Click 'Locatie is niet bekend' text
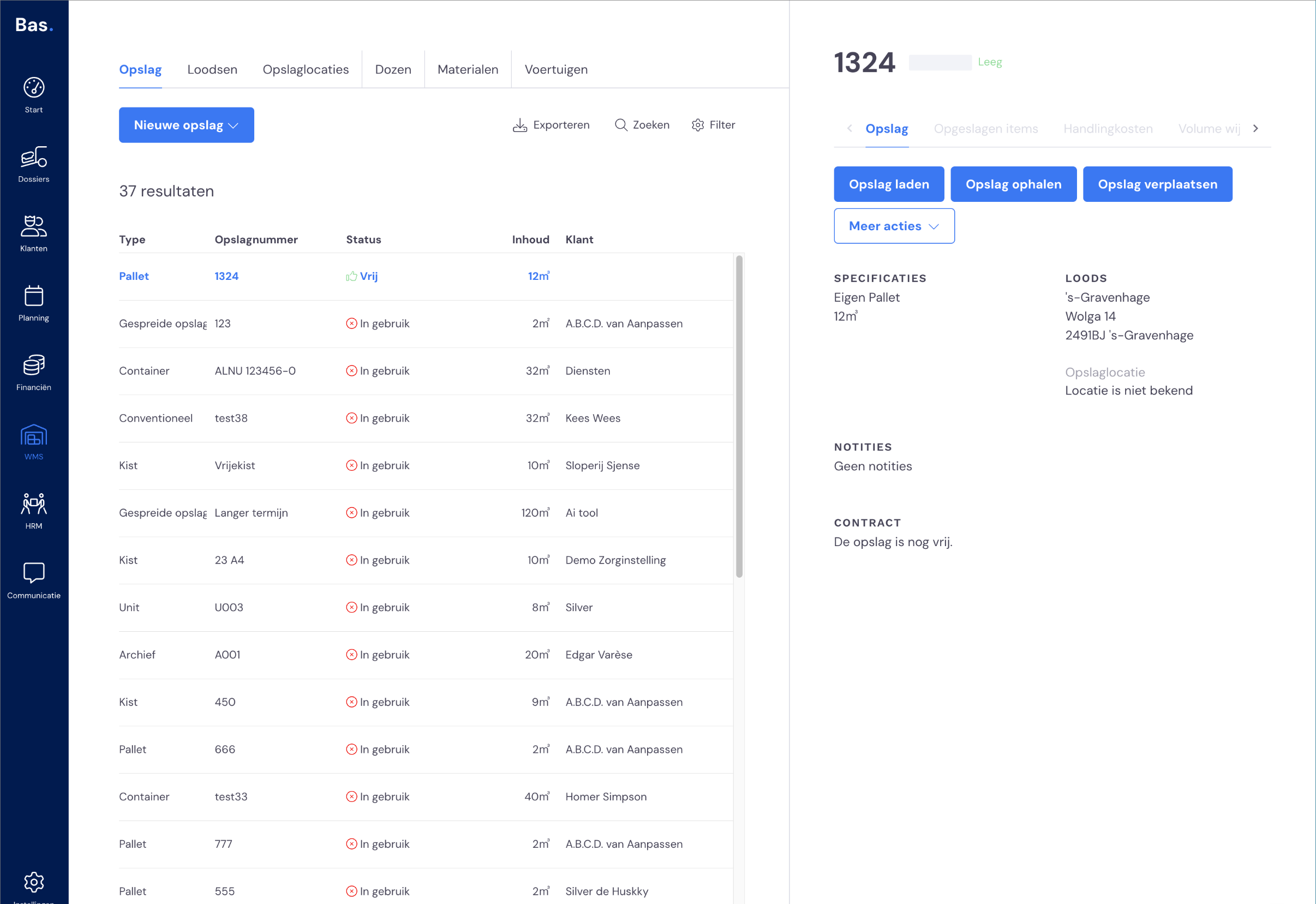The height and width of the screenshot is (904, 1316). point(1128,391)
